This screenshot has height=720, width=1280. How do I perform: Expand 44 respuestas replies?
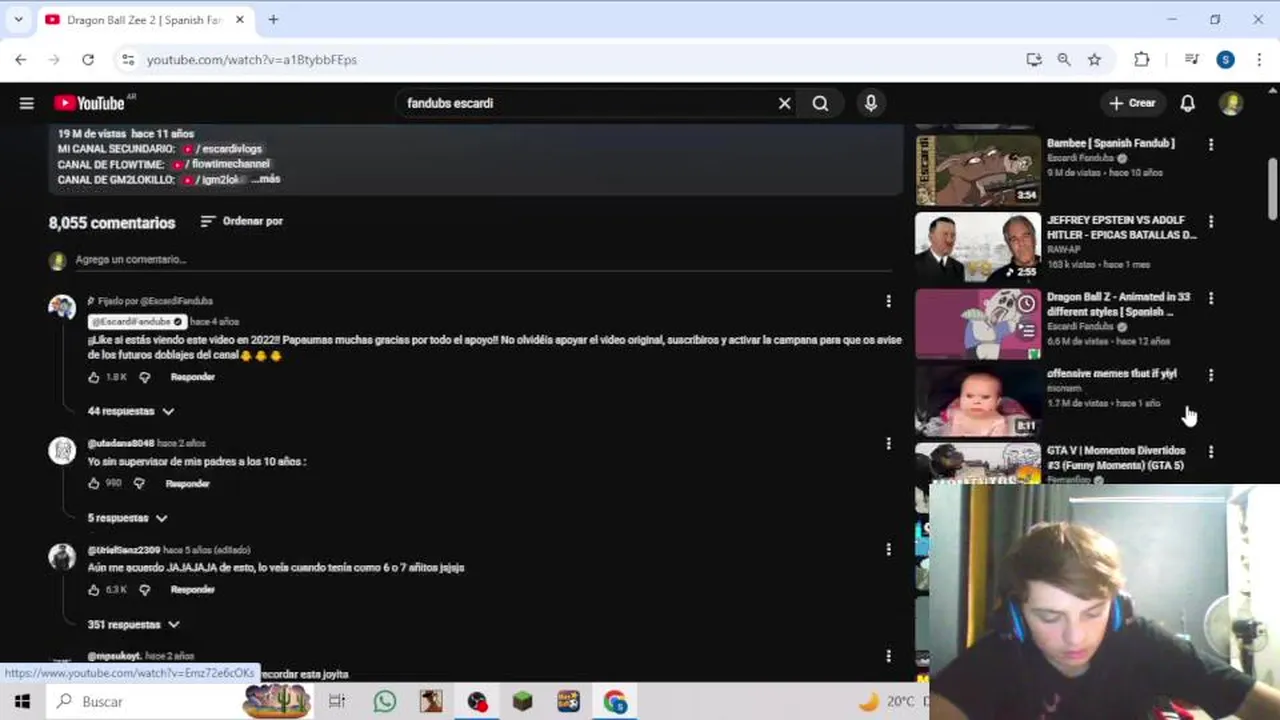pyautogui.click(x=131, y=411)
